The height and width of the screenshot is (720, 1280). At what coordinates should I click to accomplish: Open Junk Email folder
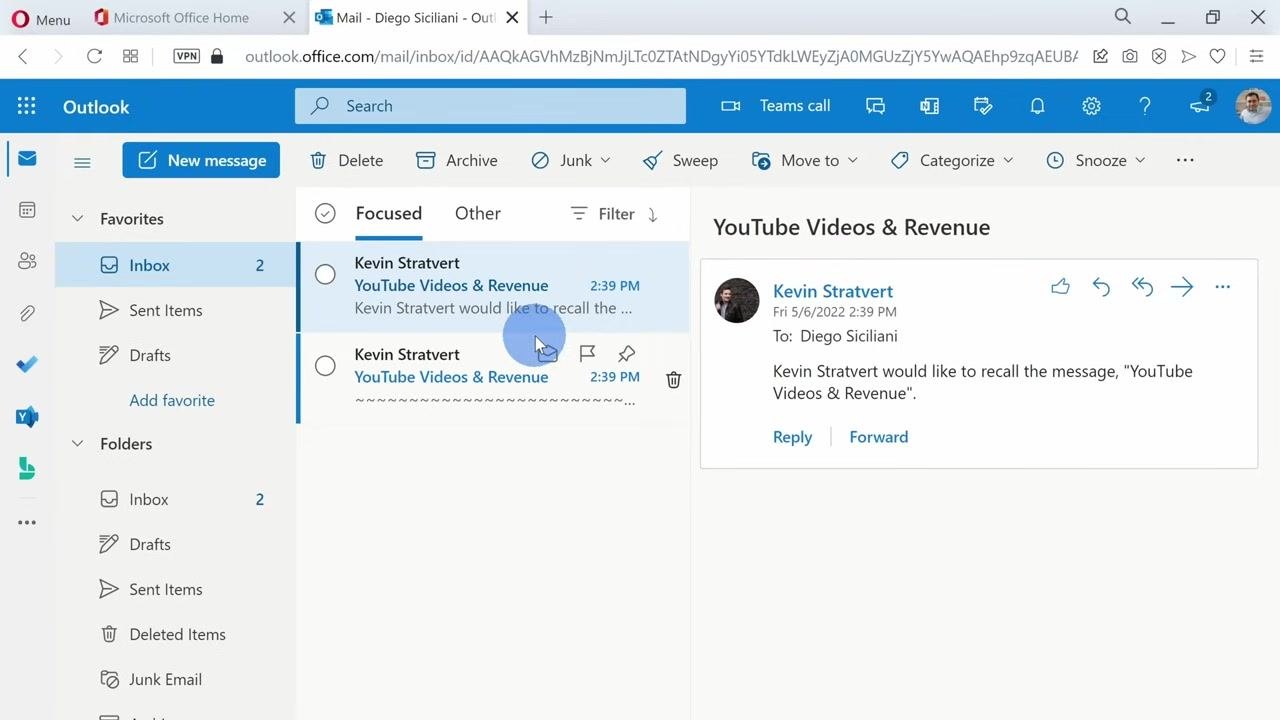pos(175,679)
